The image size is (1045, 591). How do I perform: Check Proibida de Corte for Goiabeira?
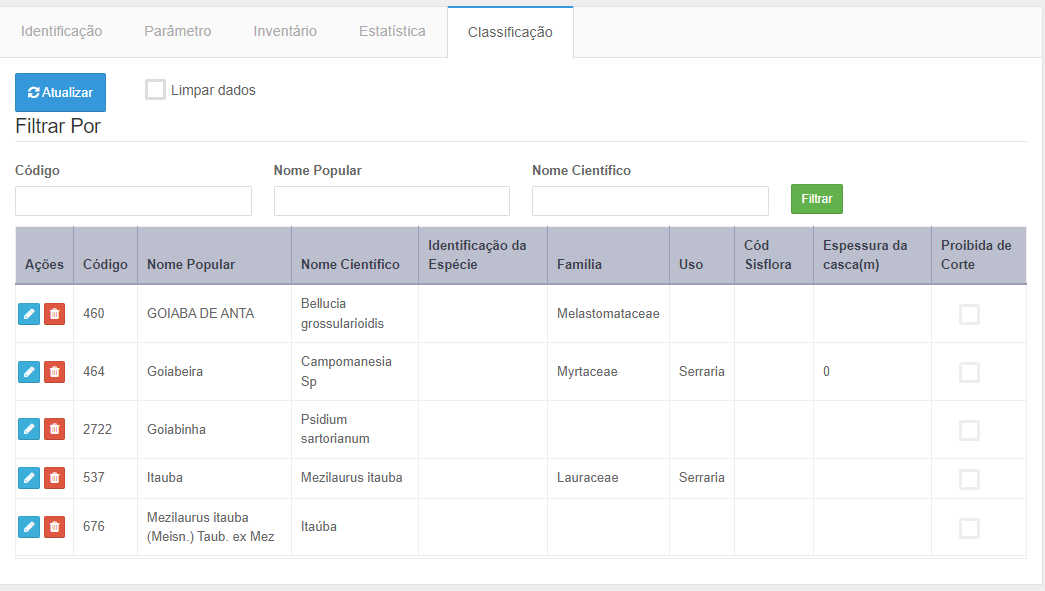click(x=969, y=372)
